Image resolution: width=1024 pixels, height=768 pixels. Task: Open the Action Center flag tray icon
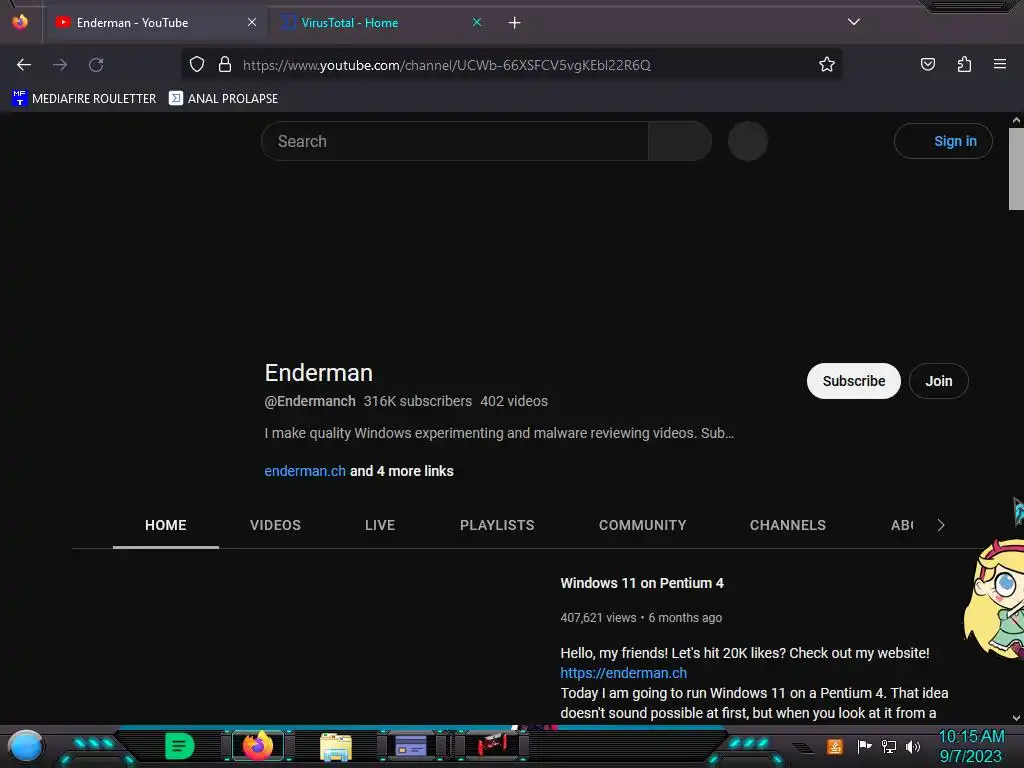point(864,746)
